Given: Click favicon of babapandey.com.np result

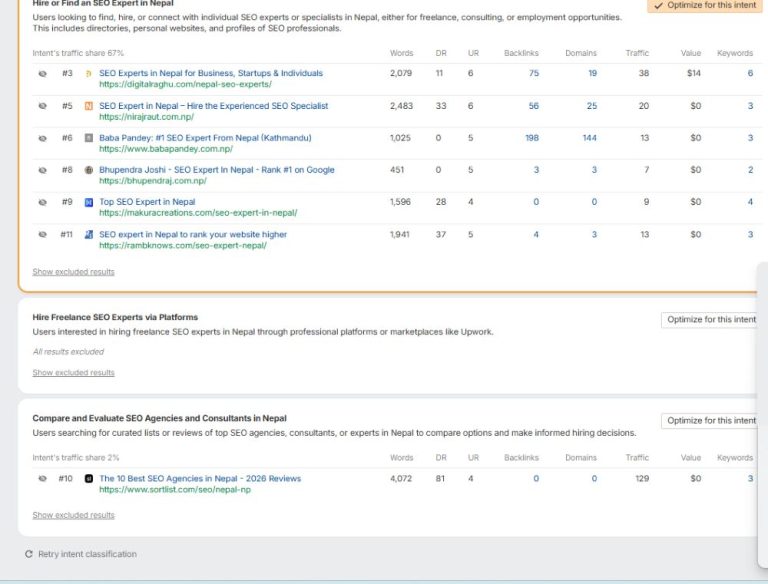Looking at the screenshot, I should pos(89,138).
